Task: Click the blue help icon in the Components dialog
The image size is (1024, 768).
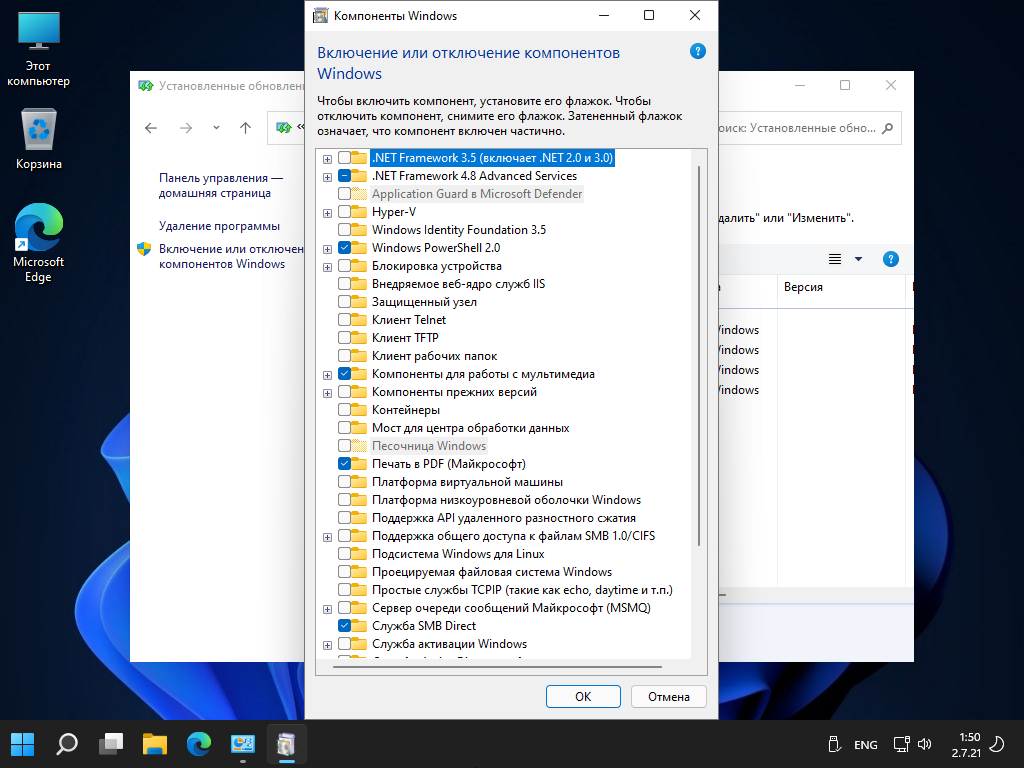Action: click(698, 52)
